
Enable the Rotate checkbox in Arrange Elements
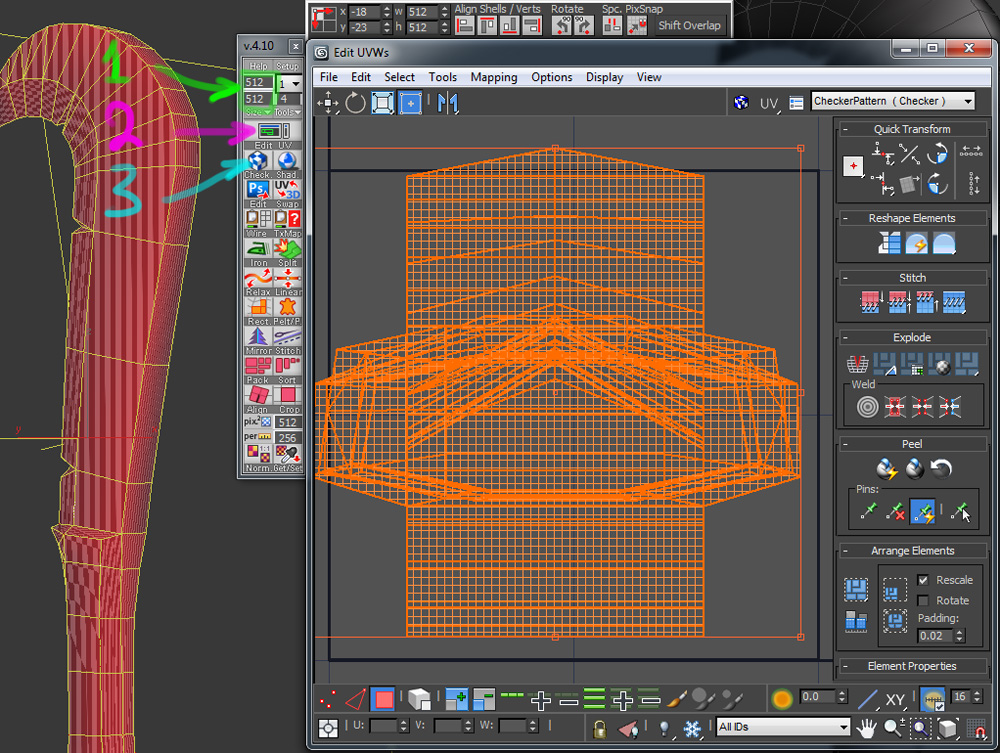tap(923, 600)
